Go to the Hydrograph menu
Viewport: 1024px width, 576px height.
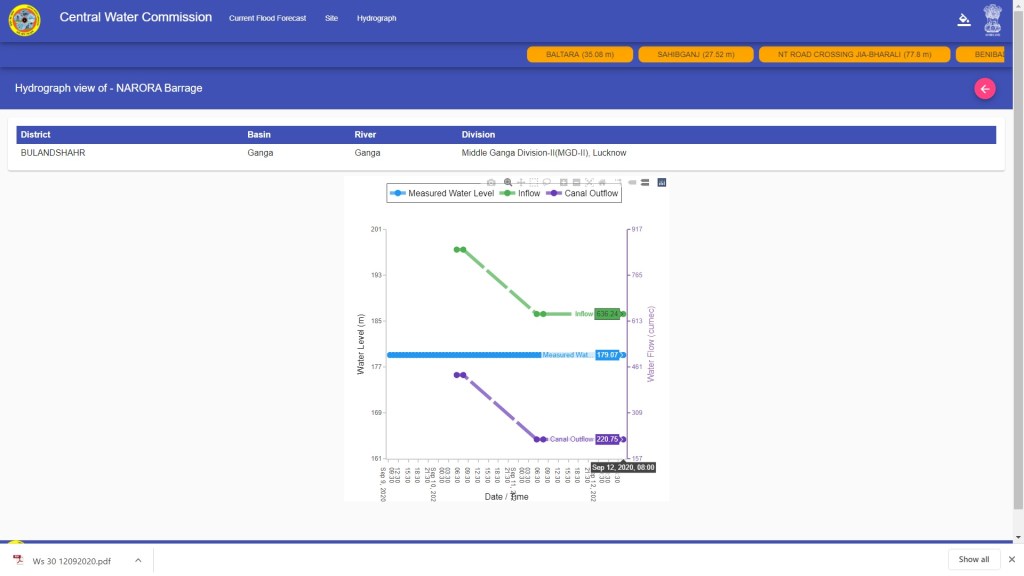[376, 19]
